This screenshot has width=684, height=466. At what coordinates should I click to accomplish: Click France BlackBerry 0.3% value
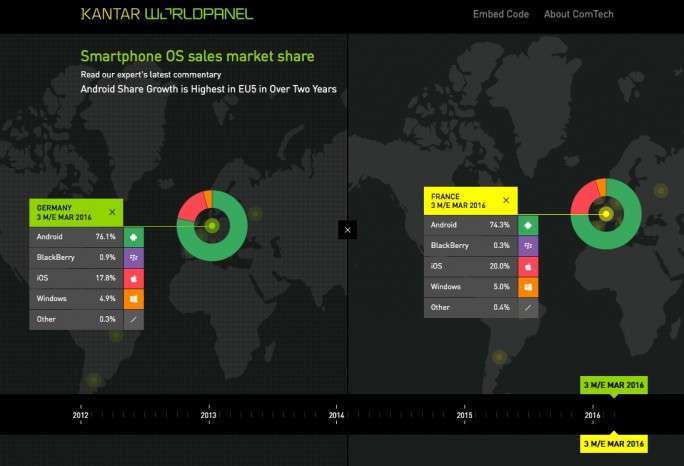click(x=502, y=246)
